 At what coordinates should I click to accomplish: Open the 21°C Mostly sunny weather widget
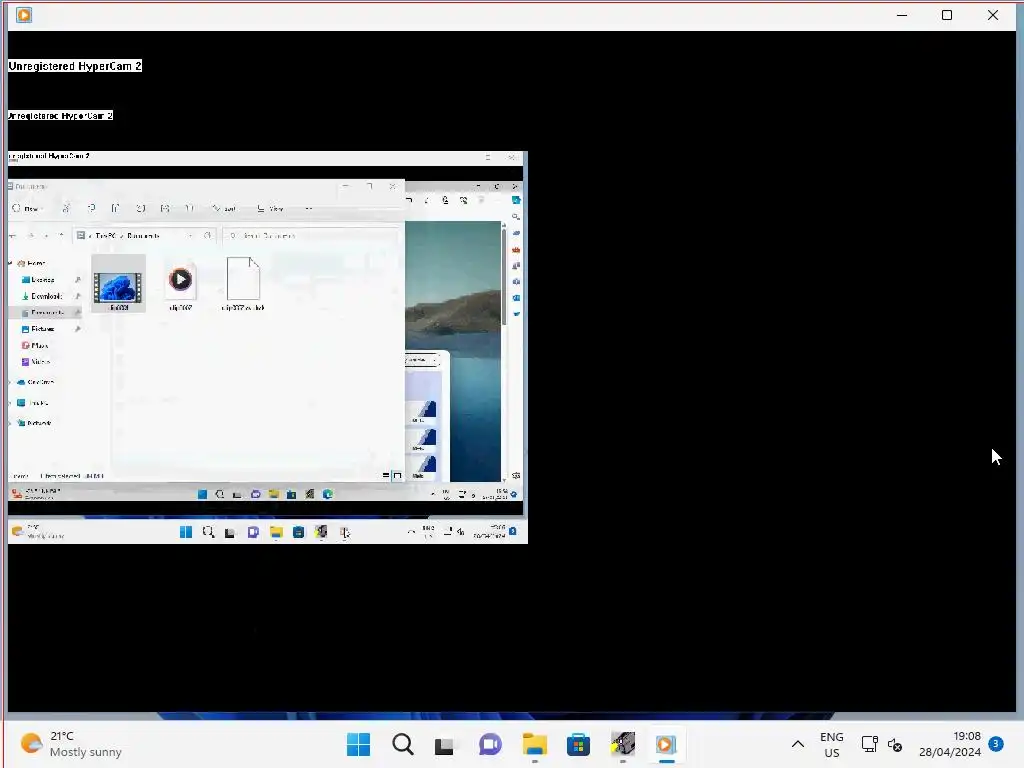[x=71, y=744]
